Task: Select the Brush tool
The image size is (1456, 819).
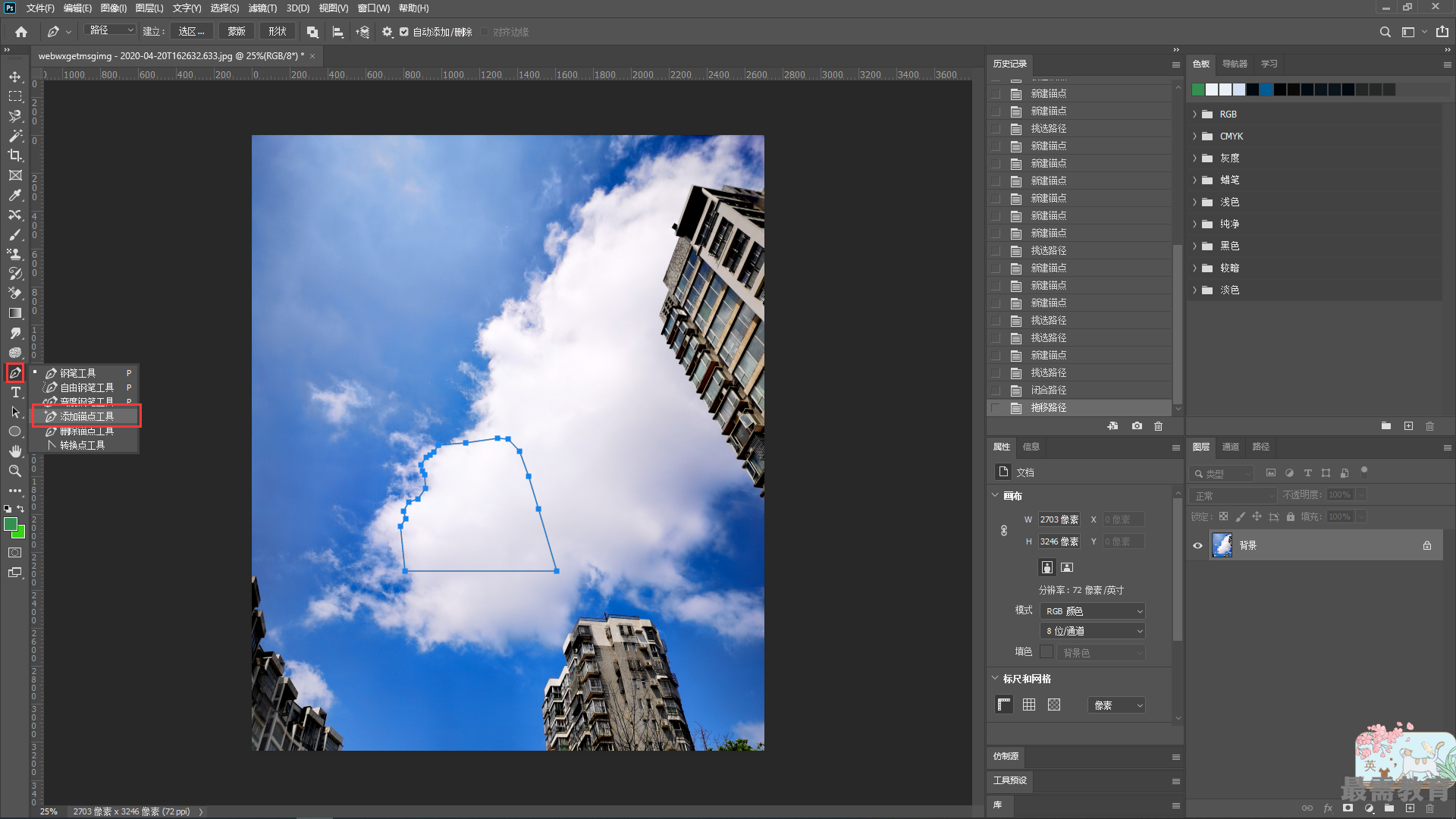Action: pos(15,234)
